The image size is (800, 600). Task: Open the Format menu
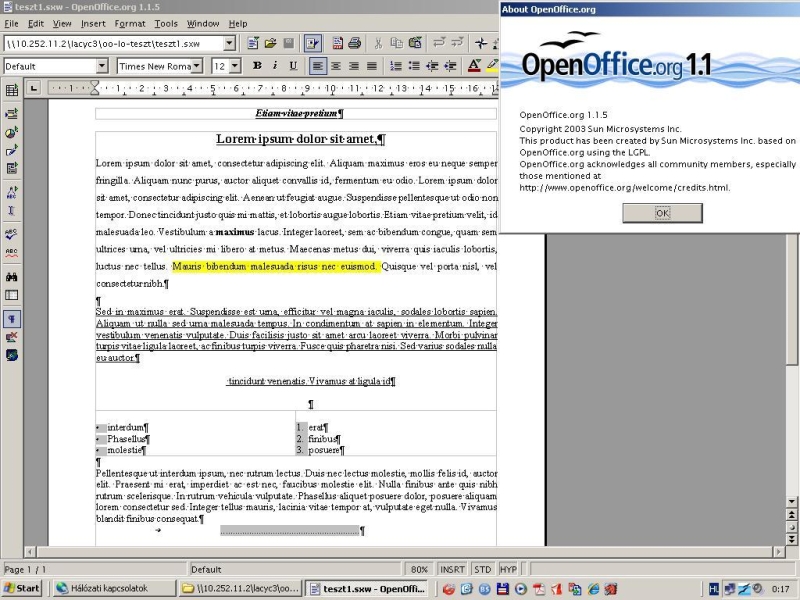[x=130, y=23]
